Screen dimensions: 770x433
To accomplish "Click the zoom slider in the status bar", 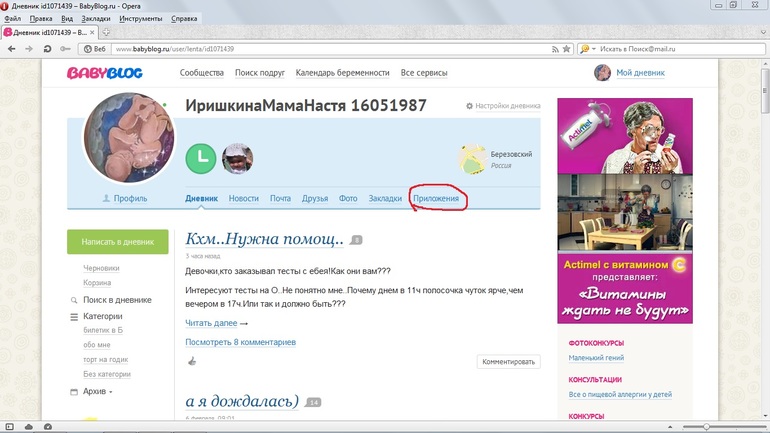I will point(706,427).
